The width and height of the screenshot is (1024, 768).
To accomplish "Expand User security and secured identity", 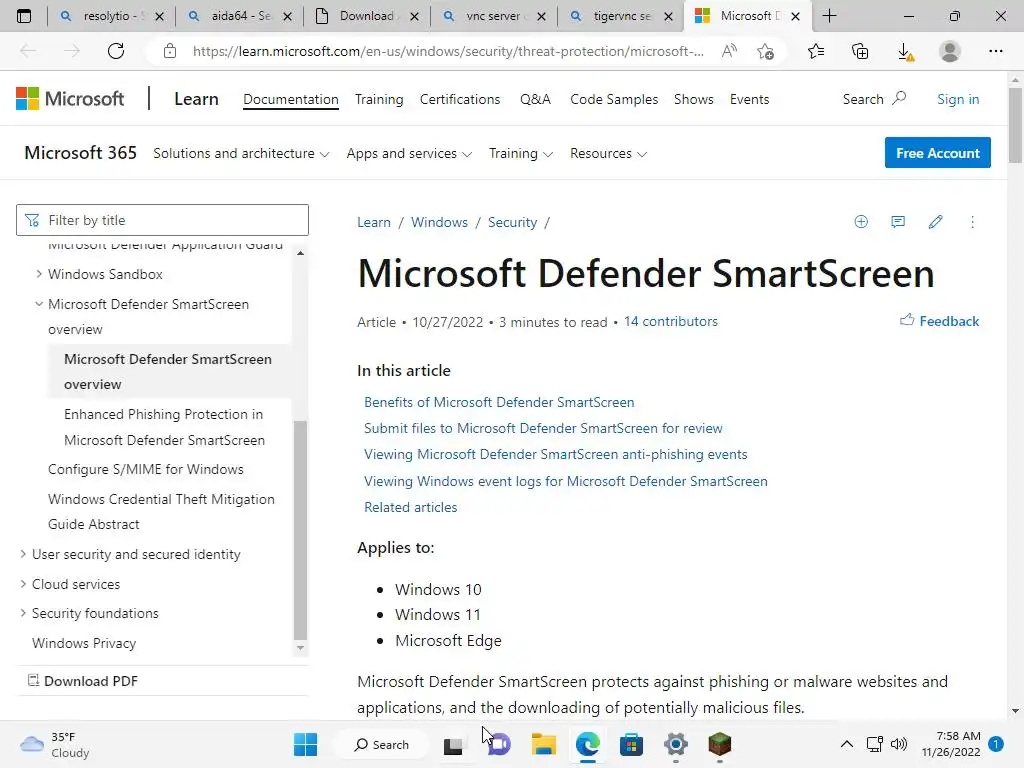I will [23, 554].
